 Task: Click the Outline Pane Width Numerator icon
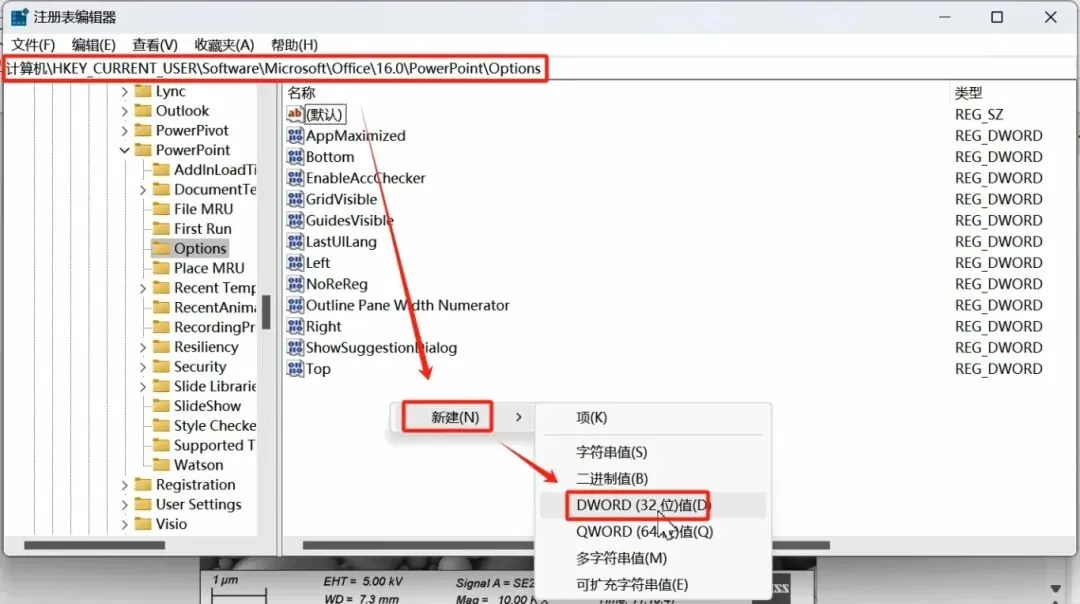click(x=295, y=305)
